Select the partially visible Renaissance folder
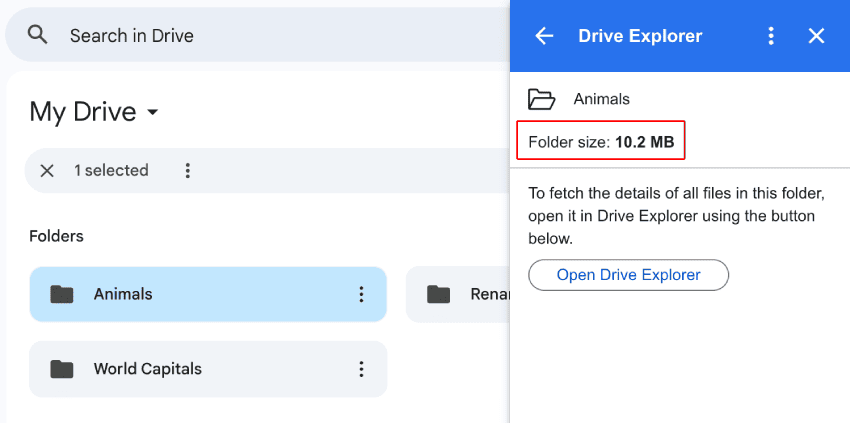The image size is (850, 423). [x=458, y=294]
